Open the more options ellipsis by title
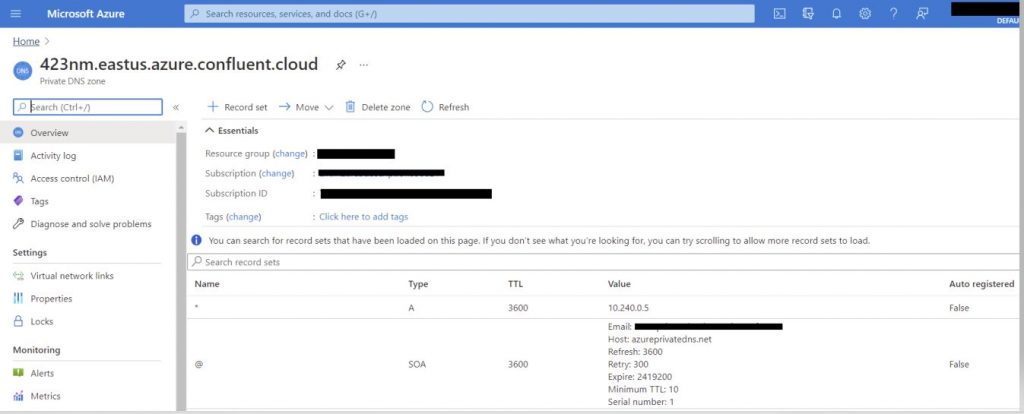The image size is (1024, 414). 364,65
